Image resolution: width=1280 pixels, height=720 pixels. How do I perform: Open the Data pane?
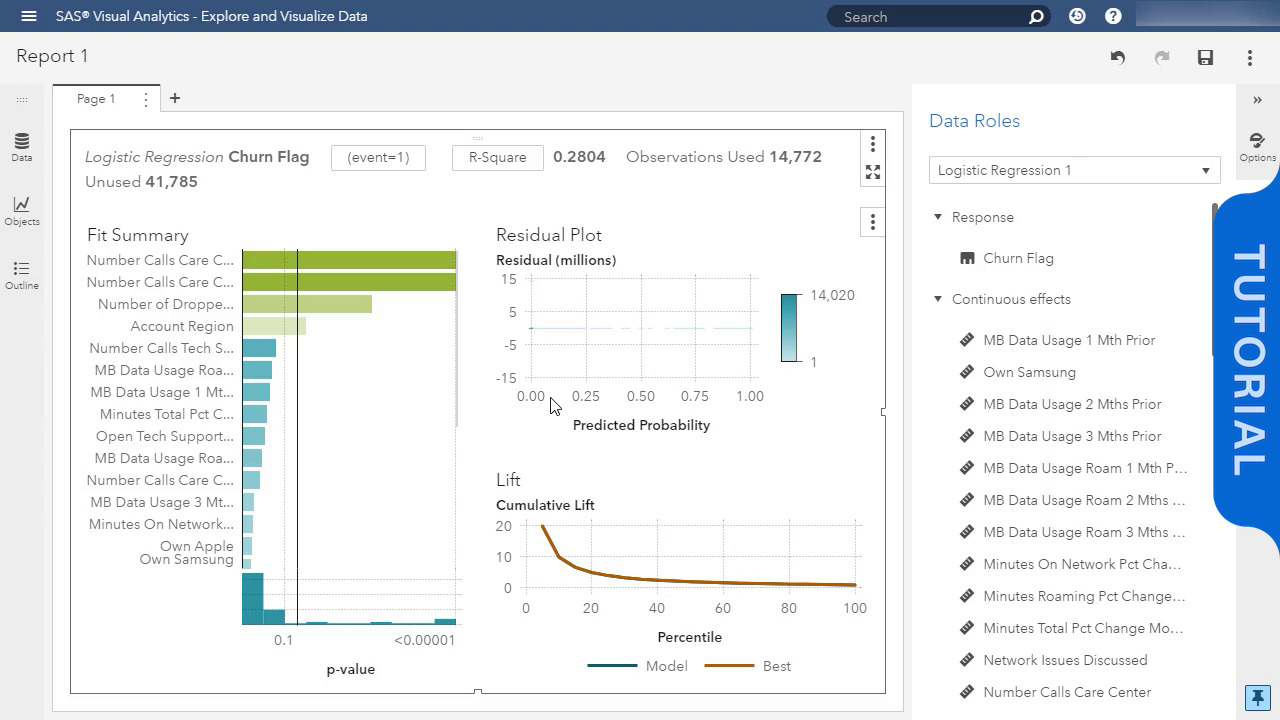point(22,147)
